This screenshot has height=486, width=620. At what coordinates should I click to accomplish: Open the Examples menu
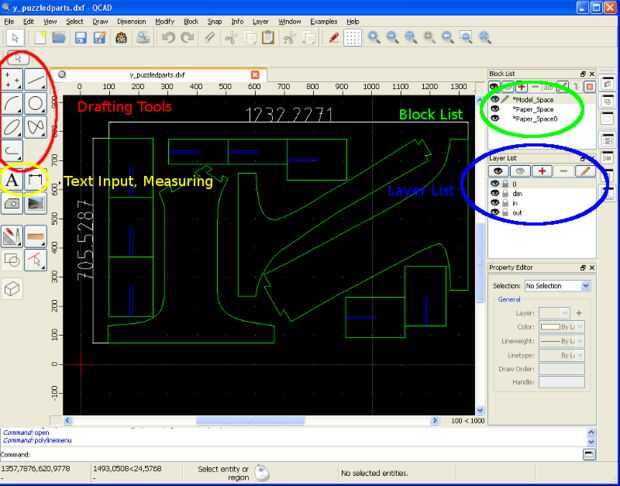324,21
